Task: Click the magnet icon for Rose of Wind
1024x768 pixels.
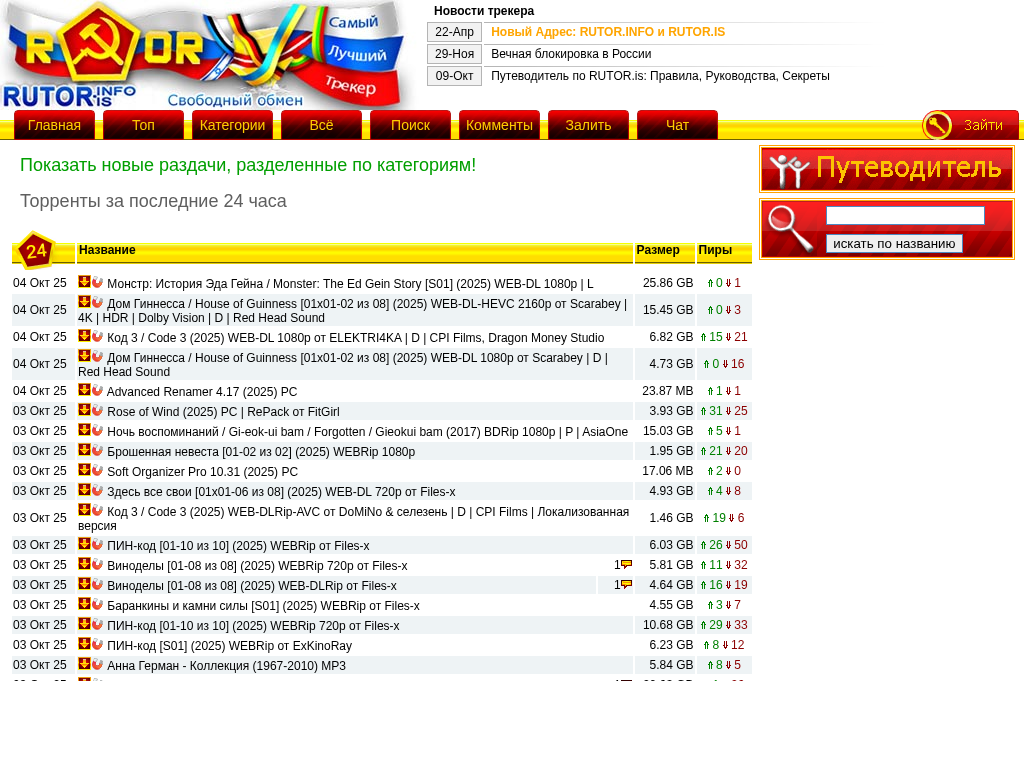Action: coord(98,410)
